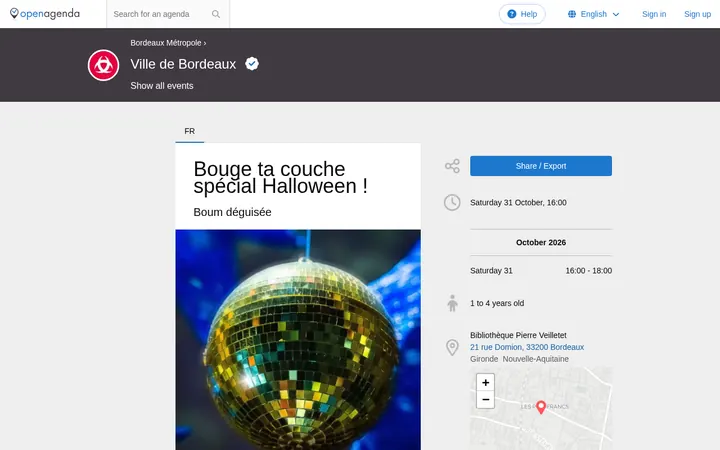Open the 21 rue Domion address link
Viewport: 720px width, 450px height.
(x=527, y=347)
